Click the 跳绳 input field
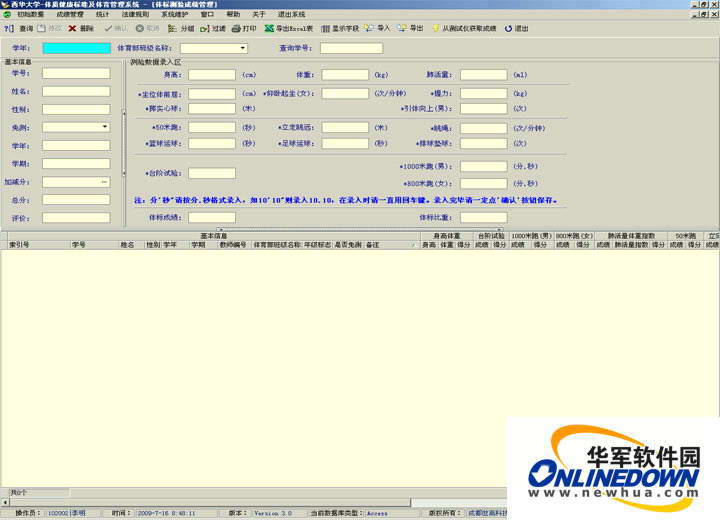This screenshot has width=720, height=520. pos(484,128)
